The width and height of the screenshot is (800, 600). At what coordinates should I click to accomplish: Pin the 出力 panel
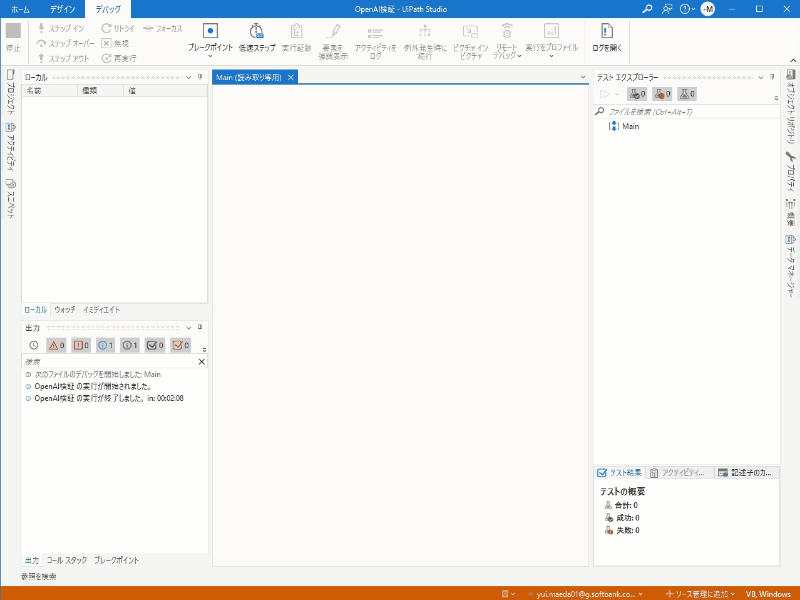pyautogui.click(x=200, y=327)
